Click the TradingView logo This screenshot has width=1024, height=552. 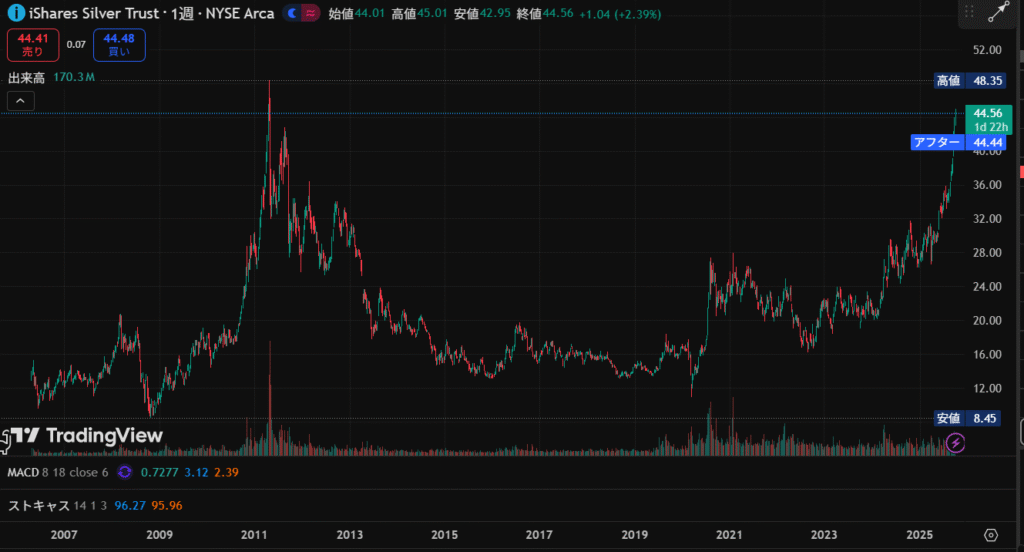[86, 436]
